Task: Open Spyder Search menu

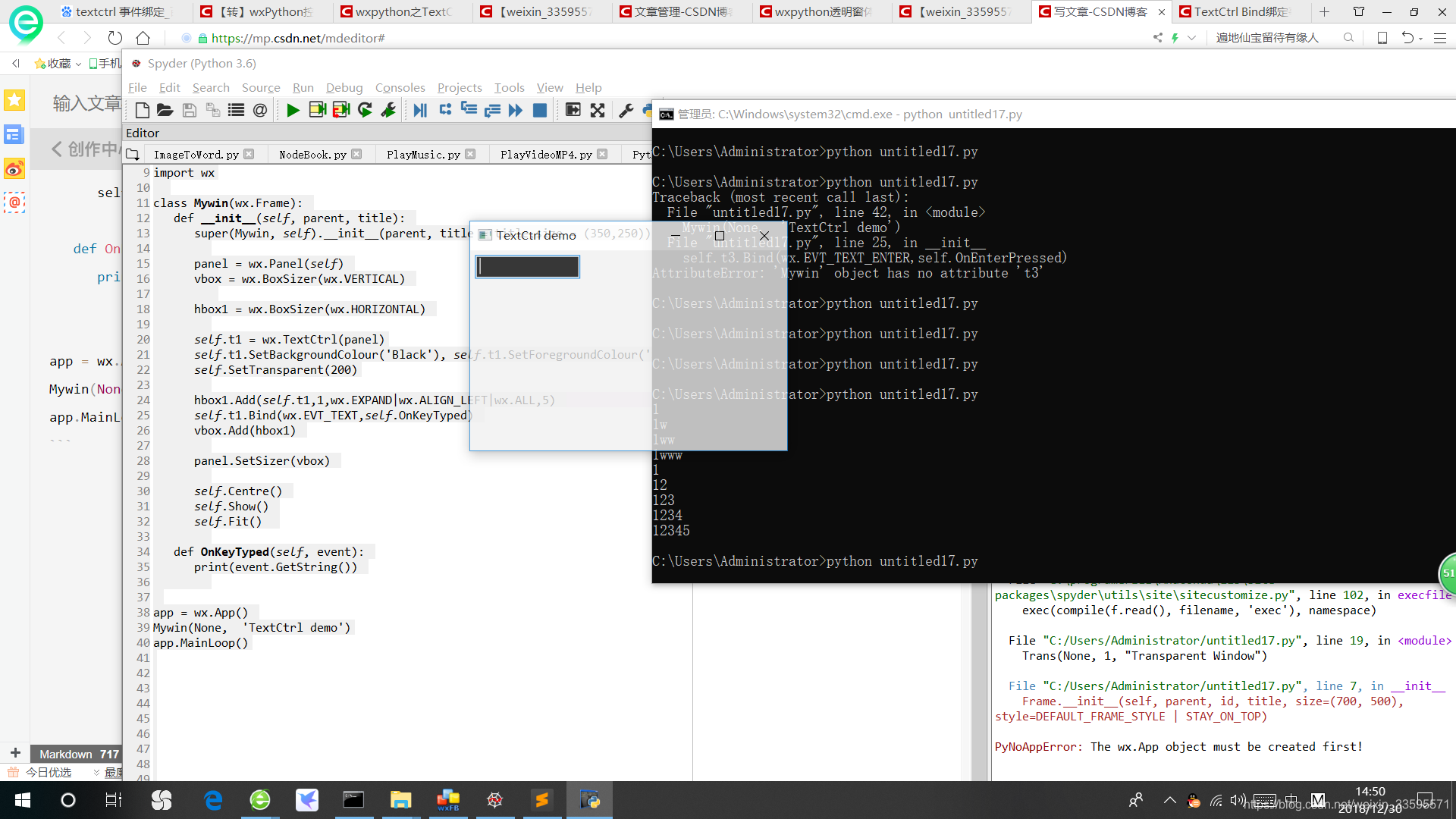Action: (211, 88)
